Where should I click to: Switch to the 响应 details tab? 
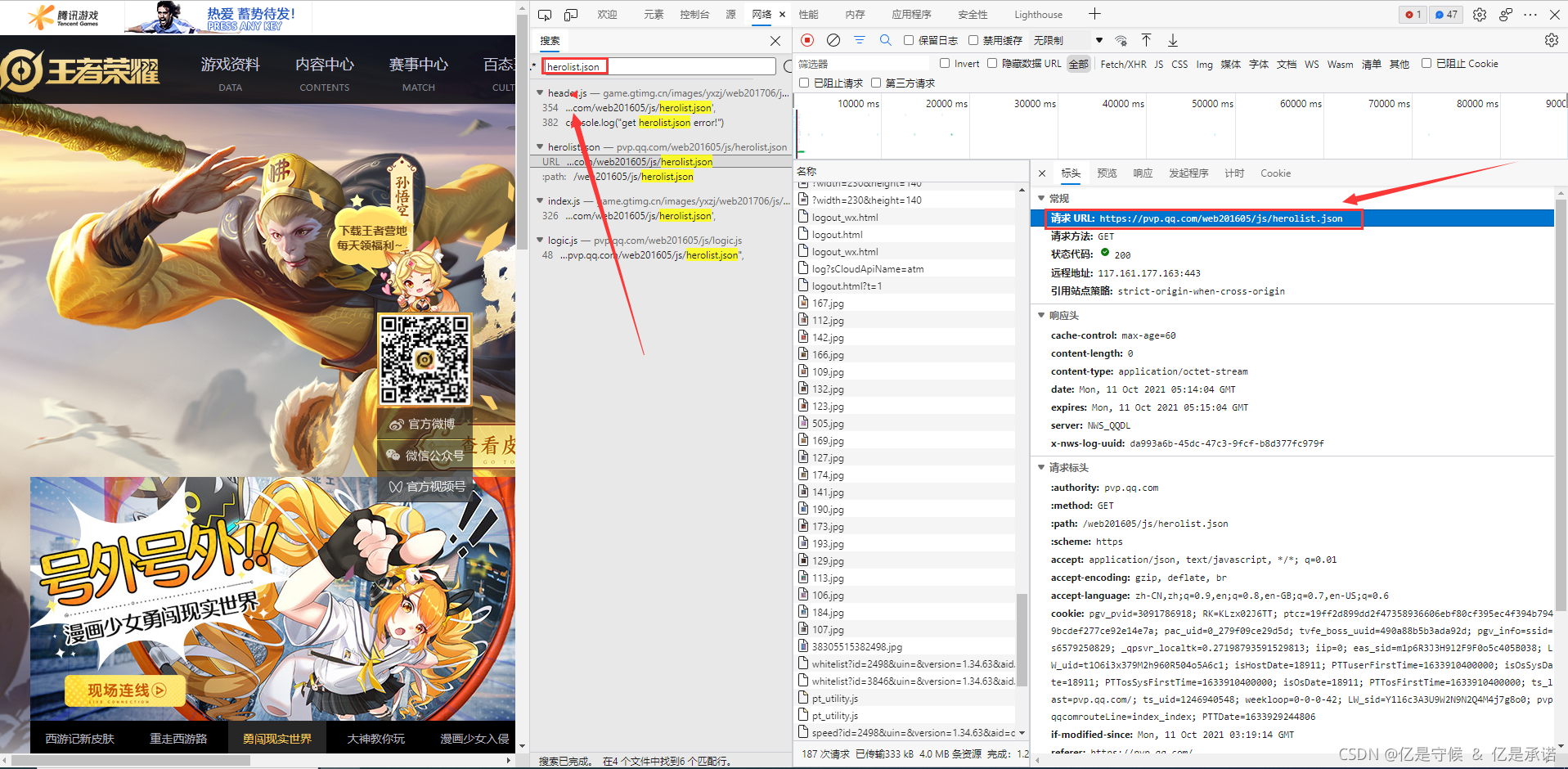[1143, 173]
